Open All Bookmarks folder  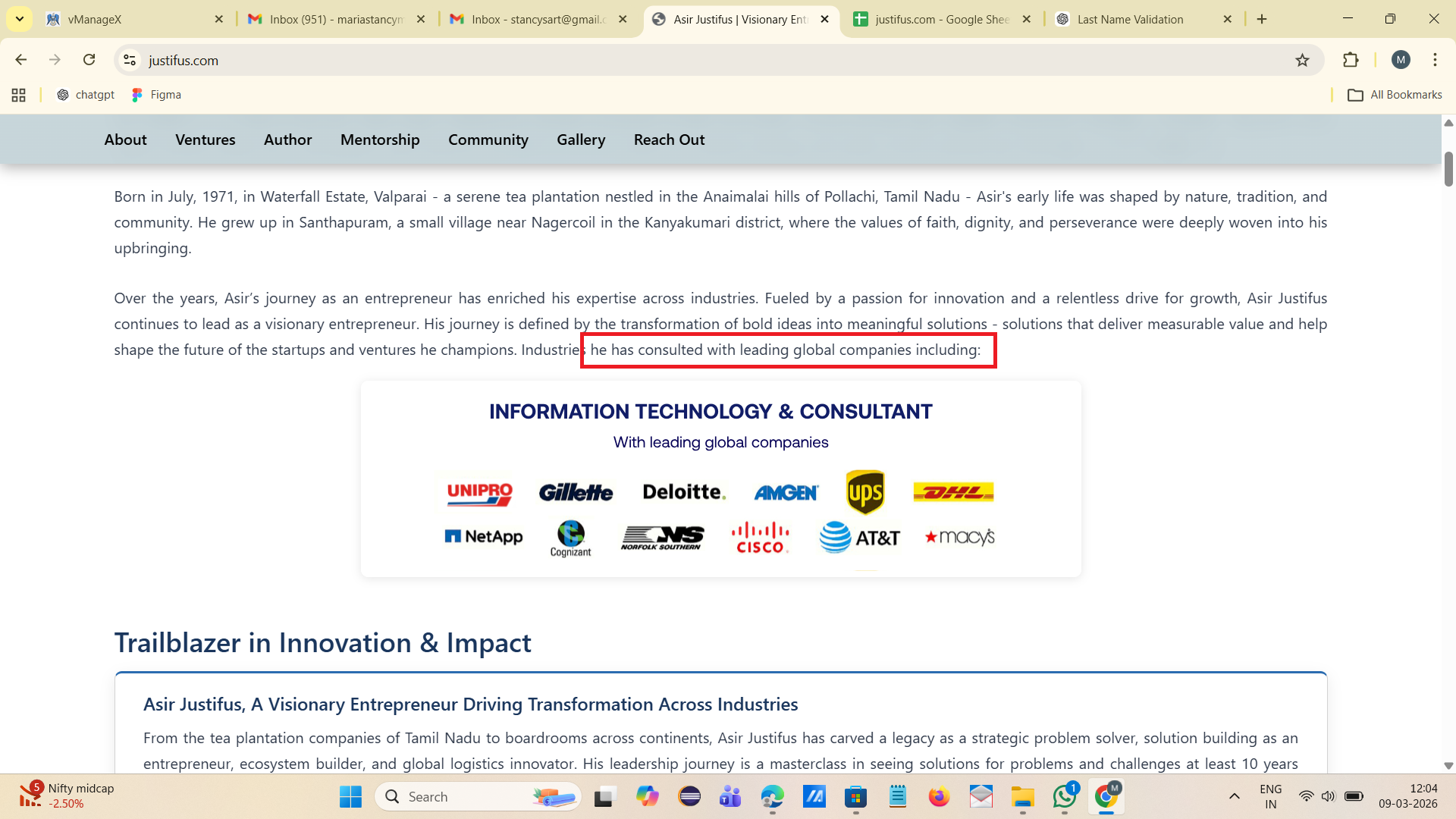1395,95
